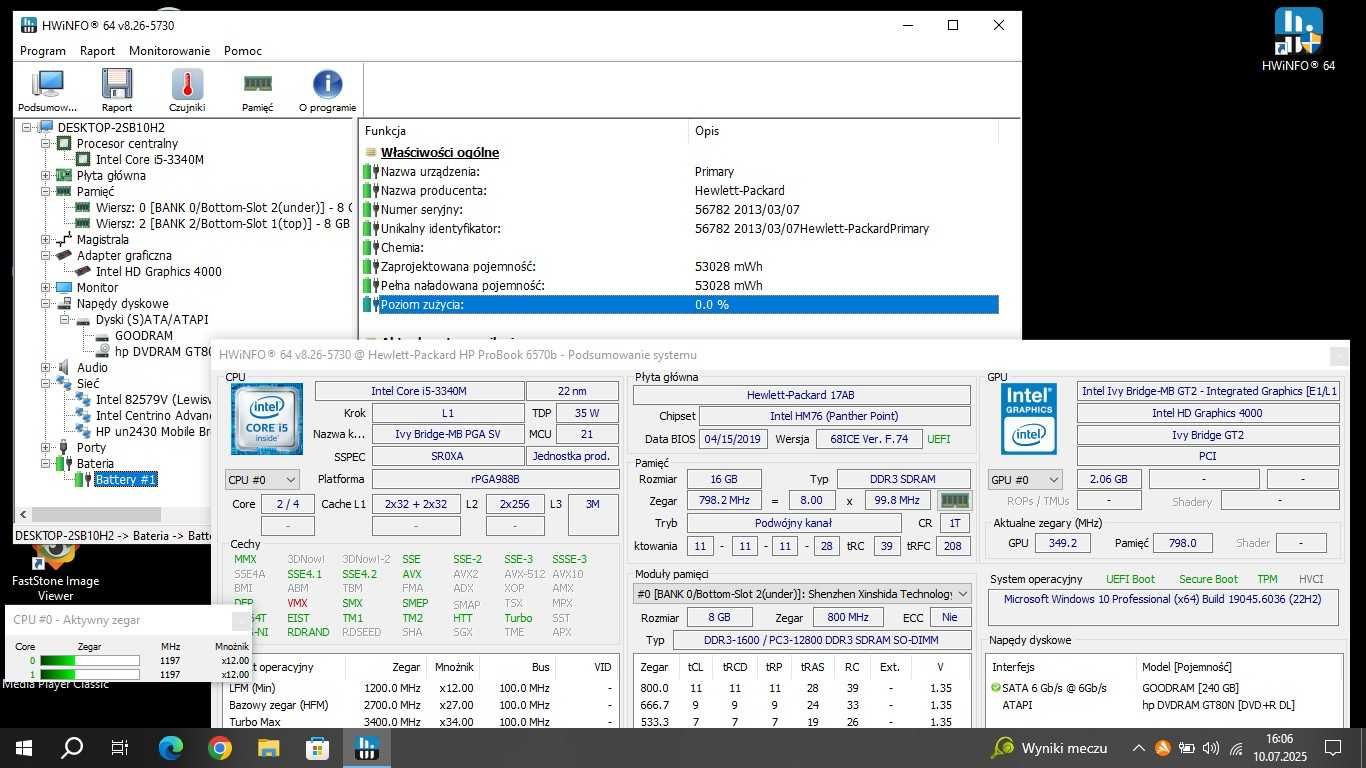Open the Raport menu

(x=97, y=51)
